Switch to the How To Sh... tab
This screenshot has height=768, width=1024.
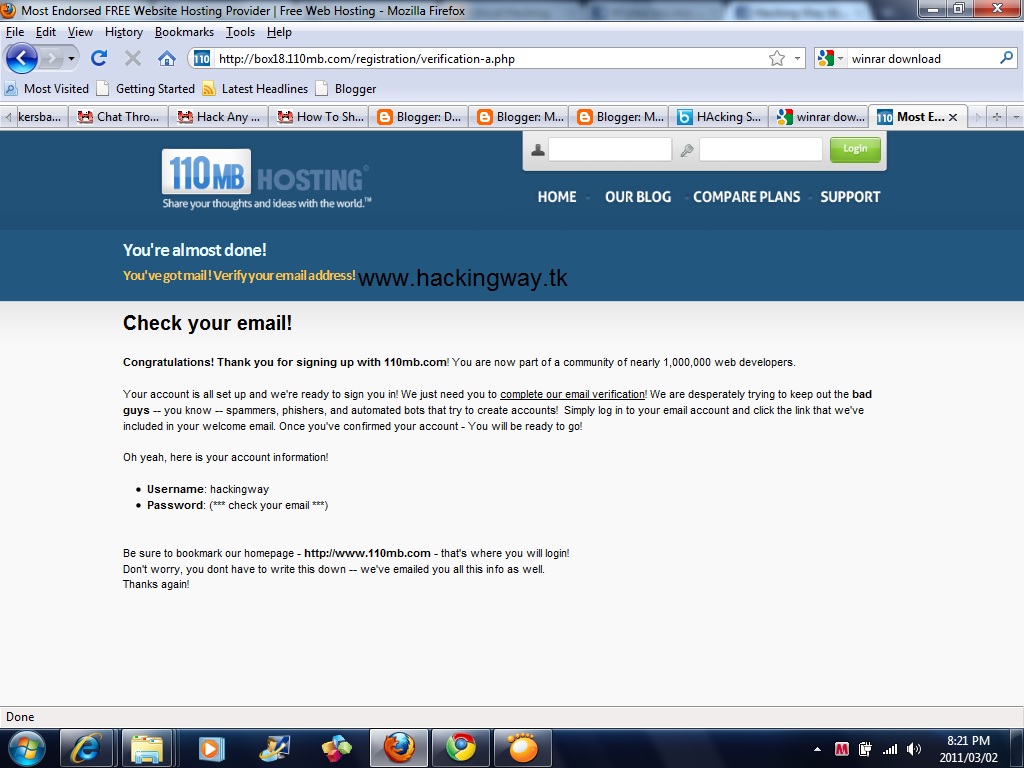[319, 117]
